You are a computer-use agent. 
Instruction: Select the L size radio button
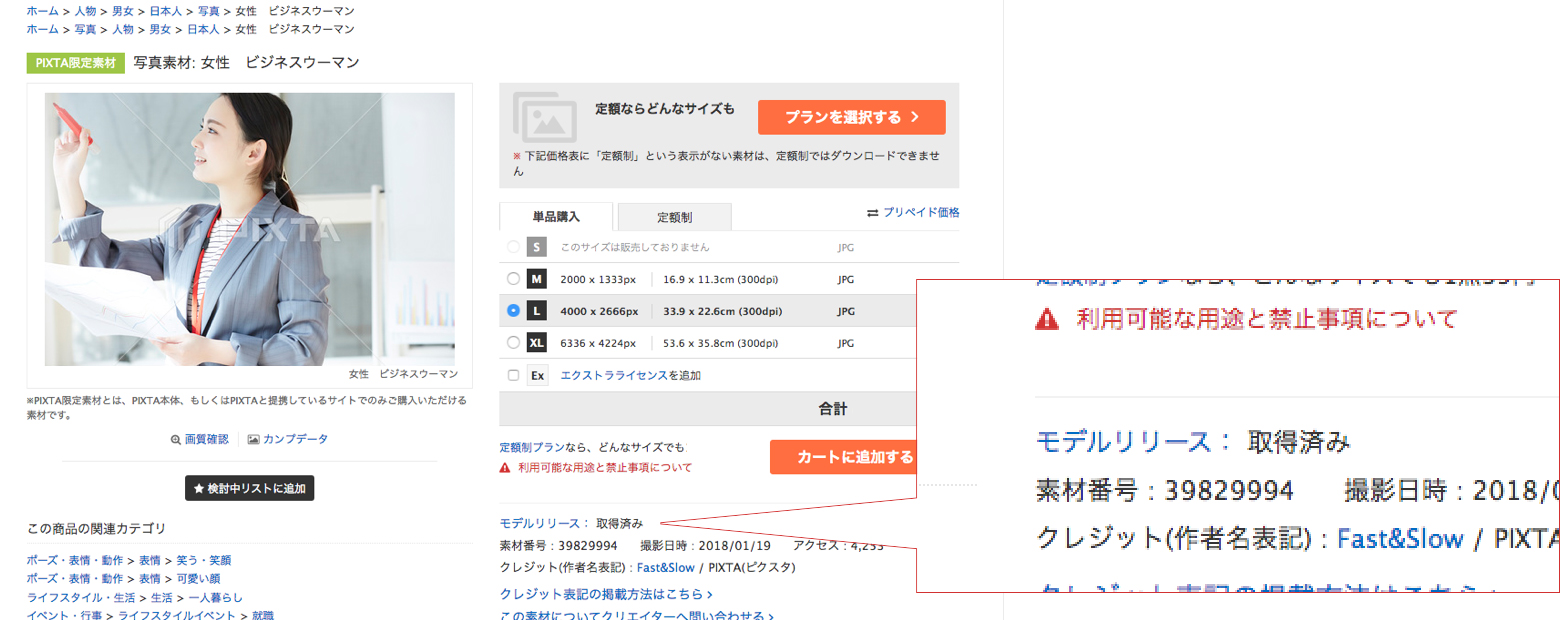tap(513, 311)
